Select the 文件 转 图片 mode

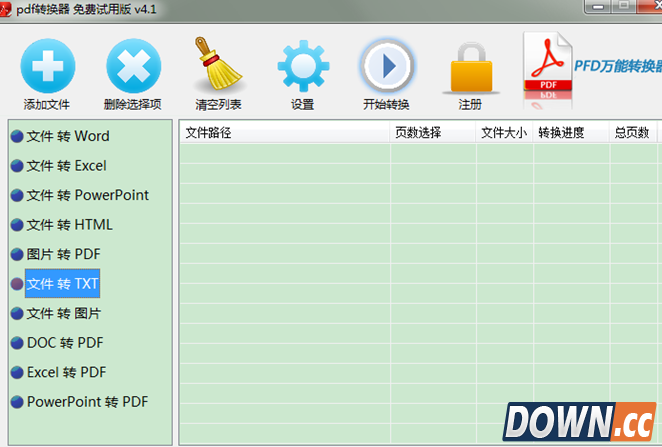click(64, 313)
